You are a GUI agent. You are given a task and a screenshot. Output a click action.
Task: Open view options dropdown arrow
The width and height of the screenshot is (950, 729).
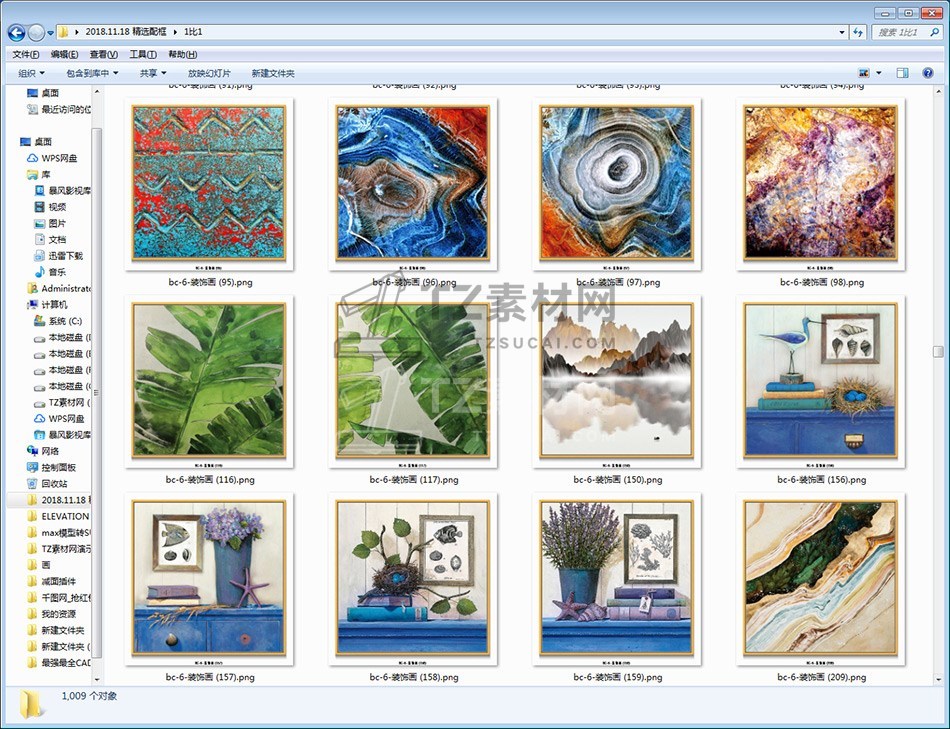[x=879, y=73]
